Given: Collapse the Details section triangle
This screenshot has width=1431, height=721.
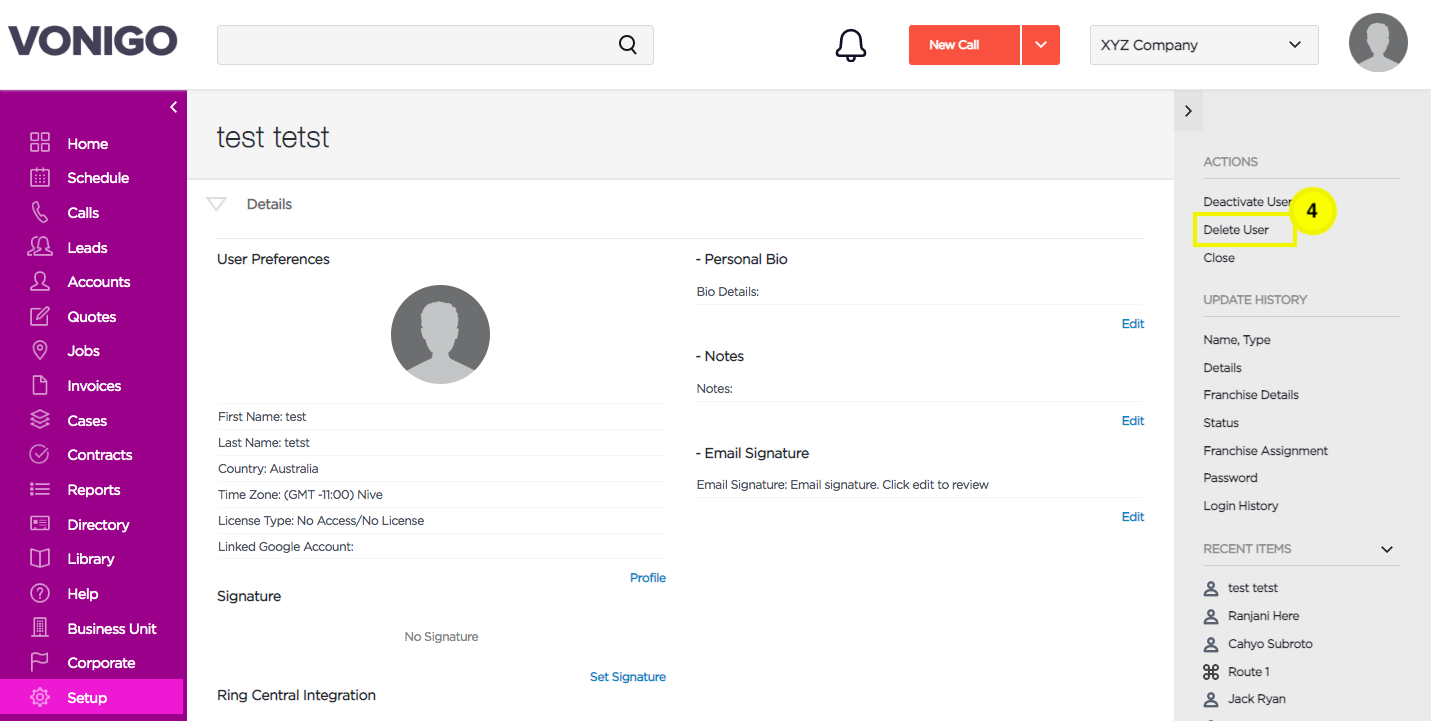Looking at the screenshot, I should [x=216, y=204].
